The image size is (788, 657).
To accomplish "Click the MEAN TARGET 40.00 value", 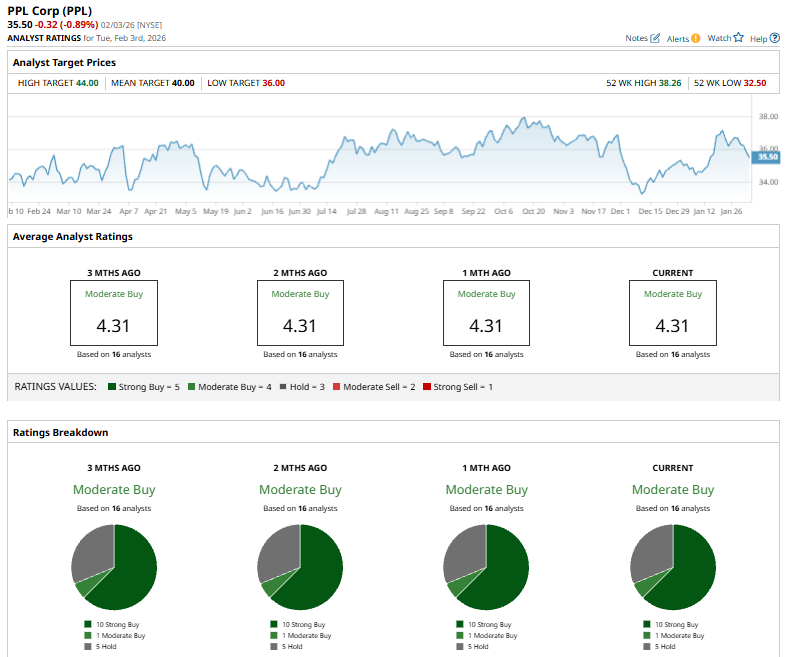I will (183, 83).
